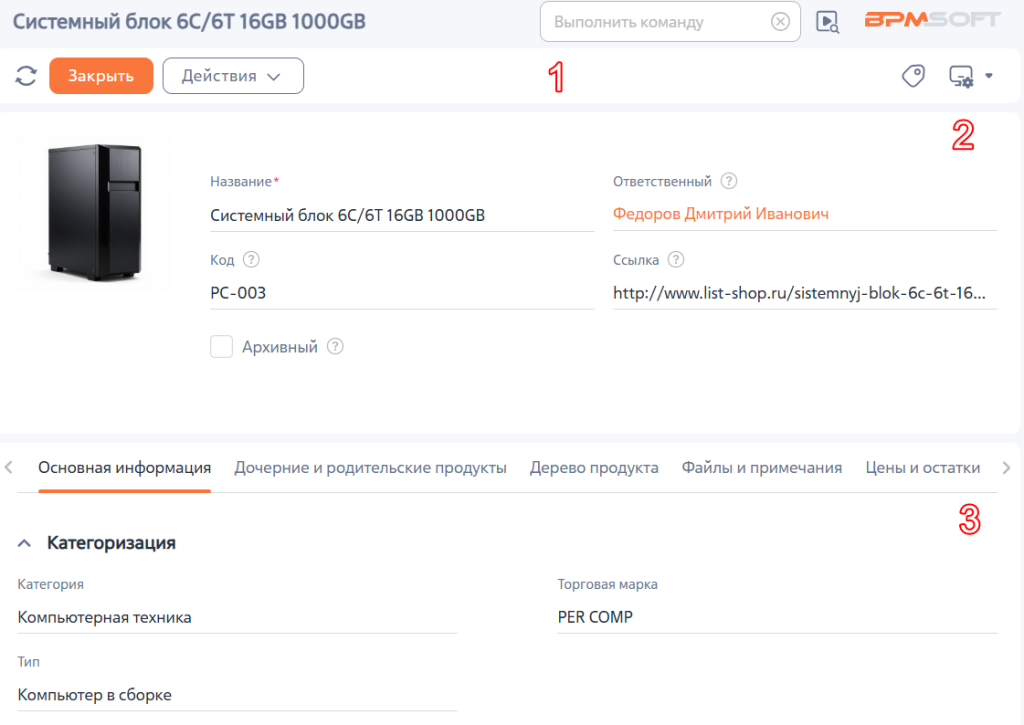Image resolution: width=1024 pixels, height=725 pixels.
Task: Click the page title Системный блок 6C/6T 16GB 1000GB
Action: [x=189, y=22]
